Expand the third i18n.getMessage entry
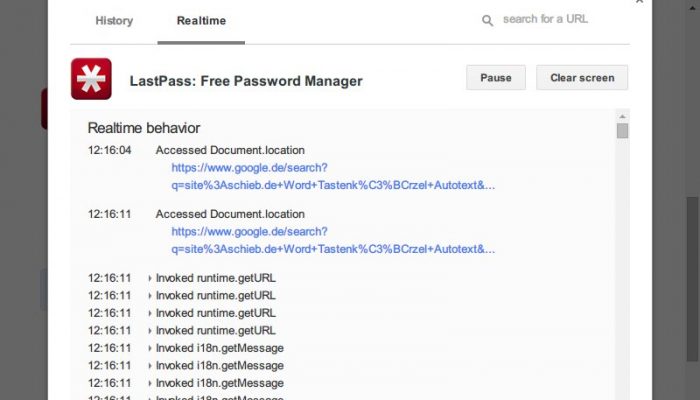 pos(150,383)
